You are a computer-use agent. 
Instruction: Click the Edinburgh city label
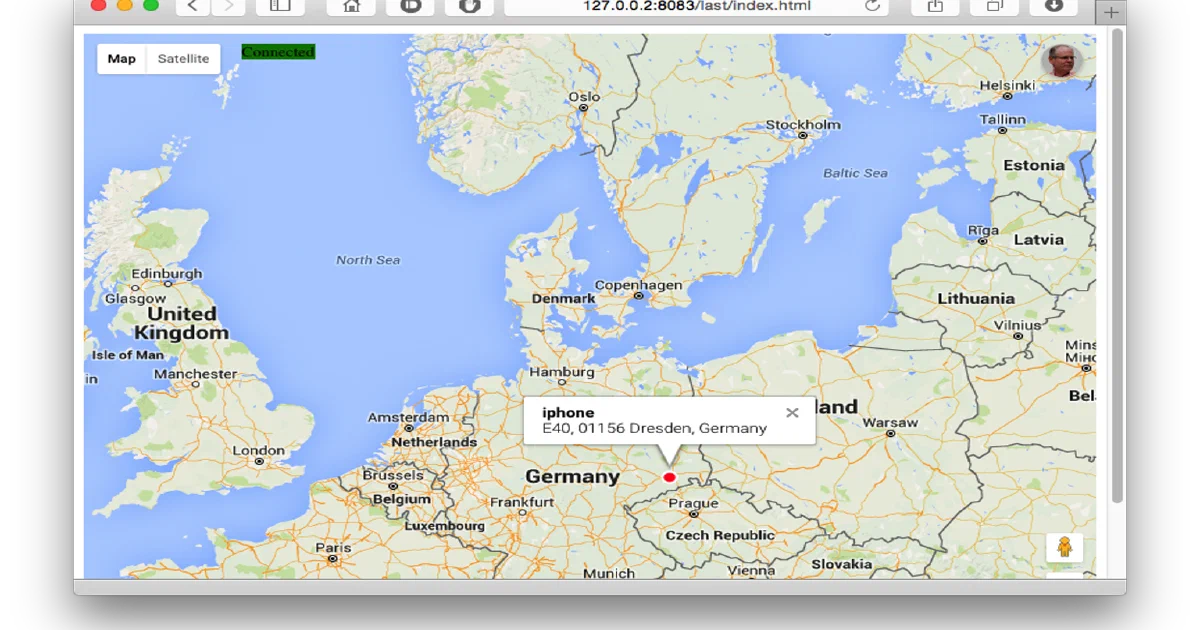coord(167,274)
